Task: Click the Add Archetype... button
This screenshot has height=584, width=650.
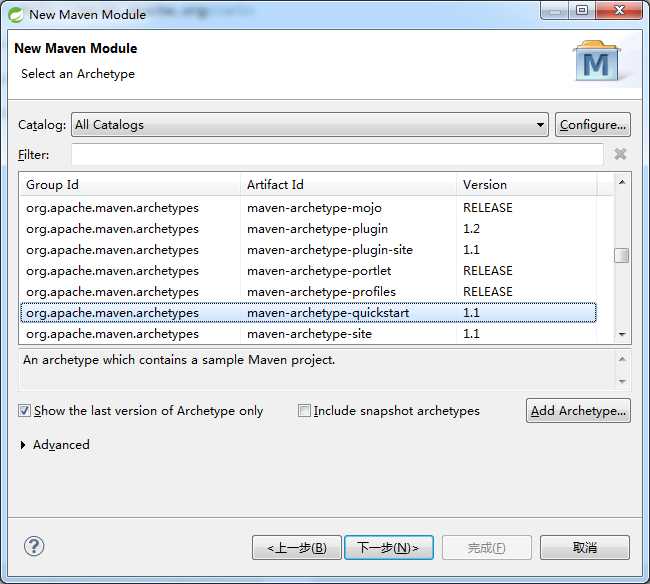Action: click(578, 411)
